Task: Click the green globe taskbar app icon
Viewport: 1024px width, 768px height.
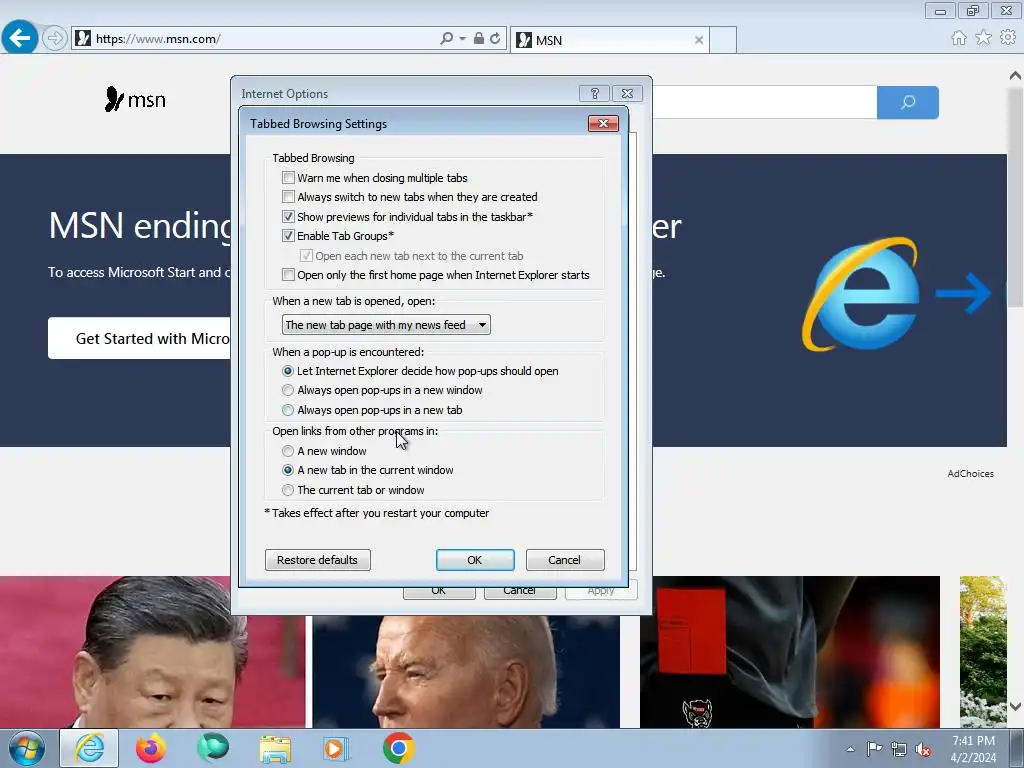Action: pos(213,748)
